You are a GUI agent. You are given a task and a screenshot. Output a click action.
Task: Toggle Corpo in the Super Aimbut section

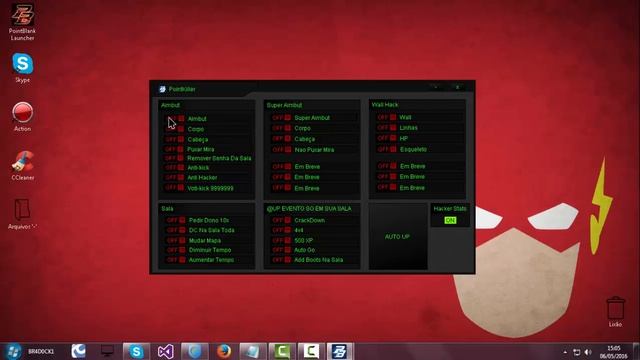click(282, 128)
